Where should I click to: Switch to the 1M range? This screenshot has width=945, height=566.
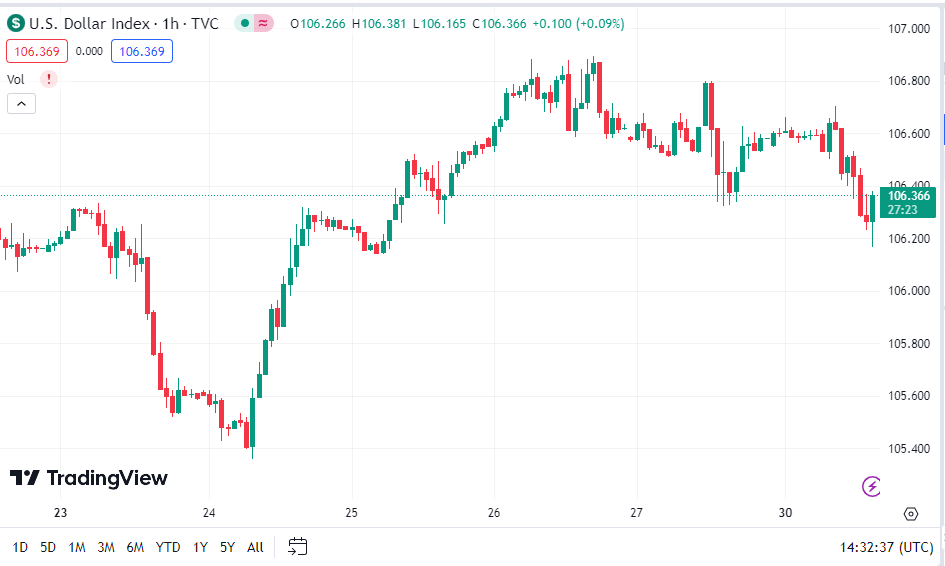(x=77, y=547)
